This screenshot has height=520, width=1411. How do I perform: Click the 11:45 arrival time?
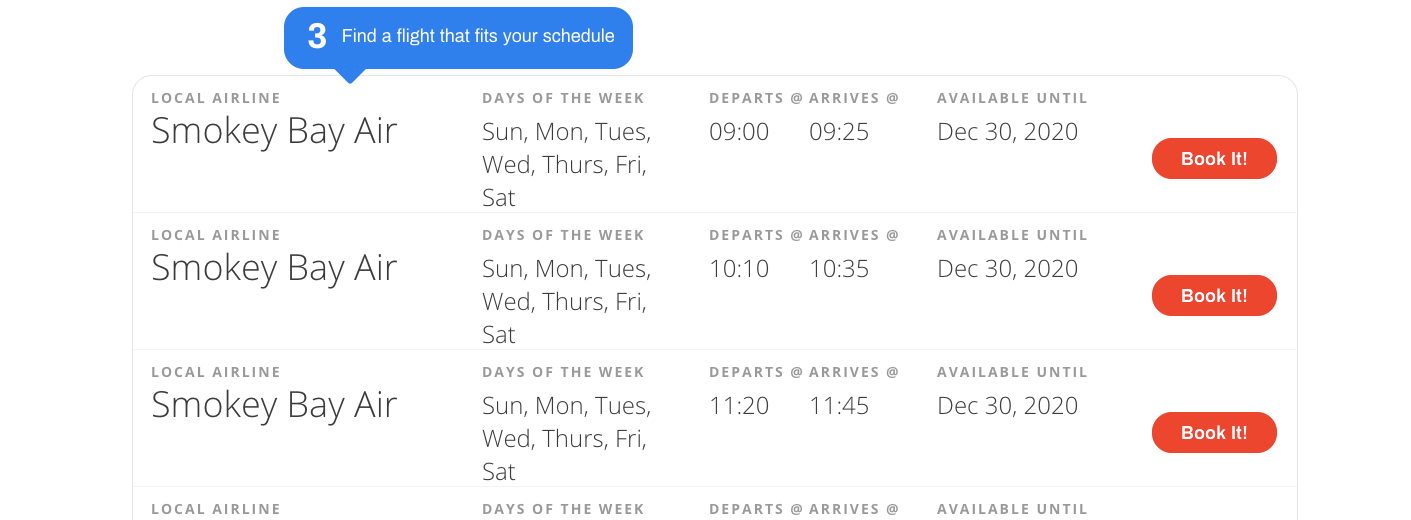839,406
